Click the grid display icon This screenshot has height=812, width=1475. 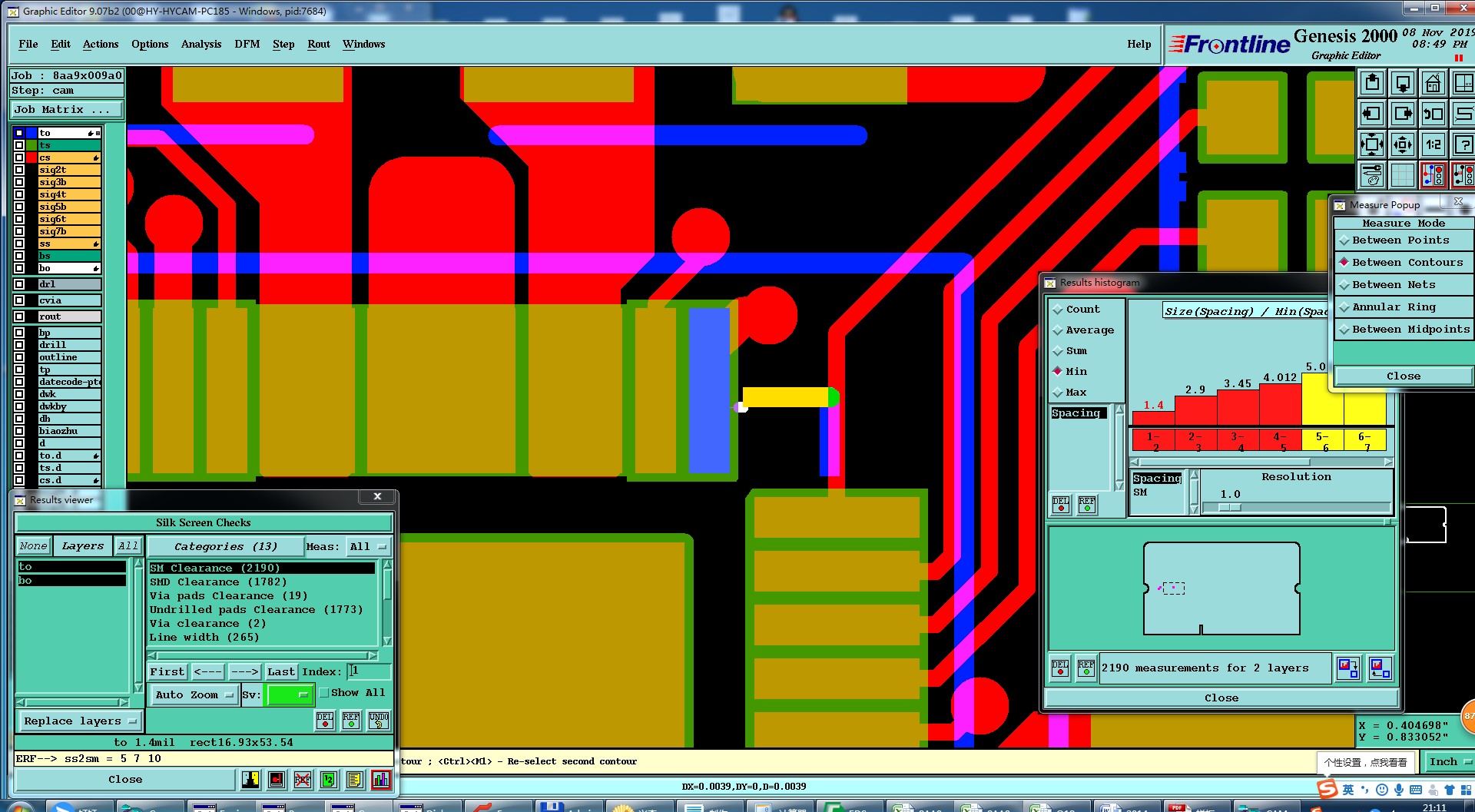1403,175
